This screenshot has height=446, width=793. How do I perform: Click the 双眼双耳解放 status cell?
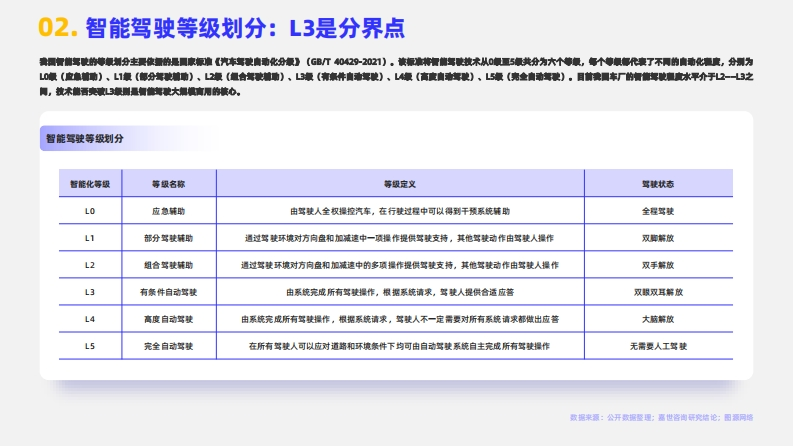658,292
